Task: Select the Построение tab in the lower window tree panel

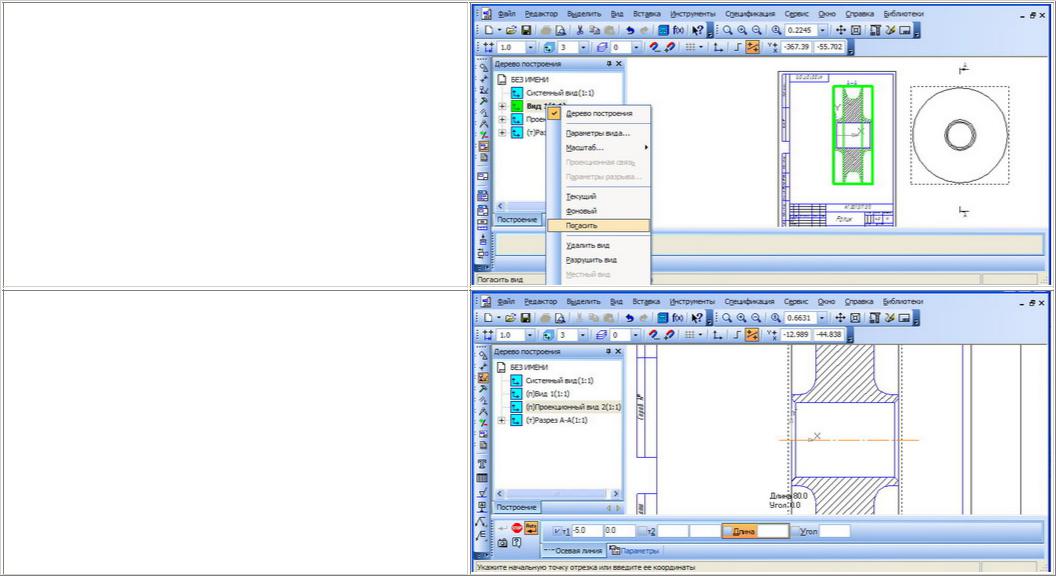Action: click(517, 507)
